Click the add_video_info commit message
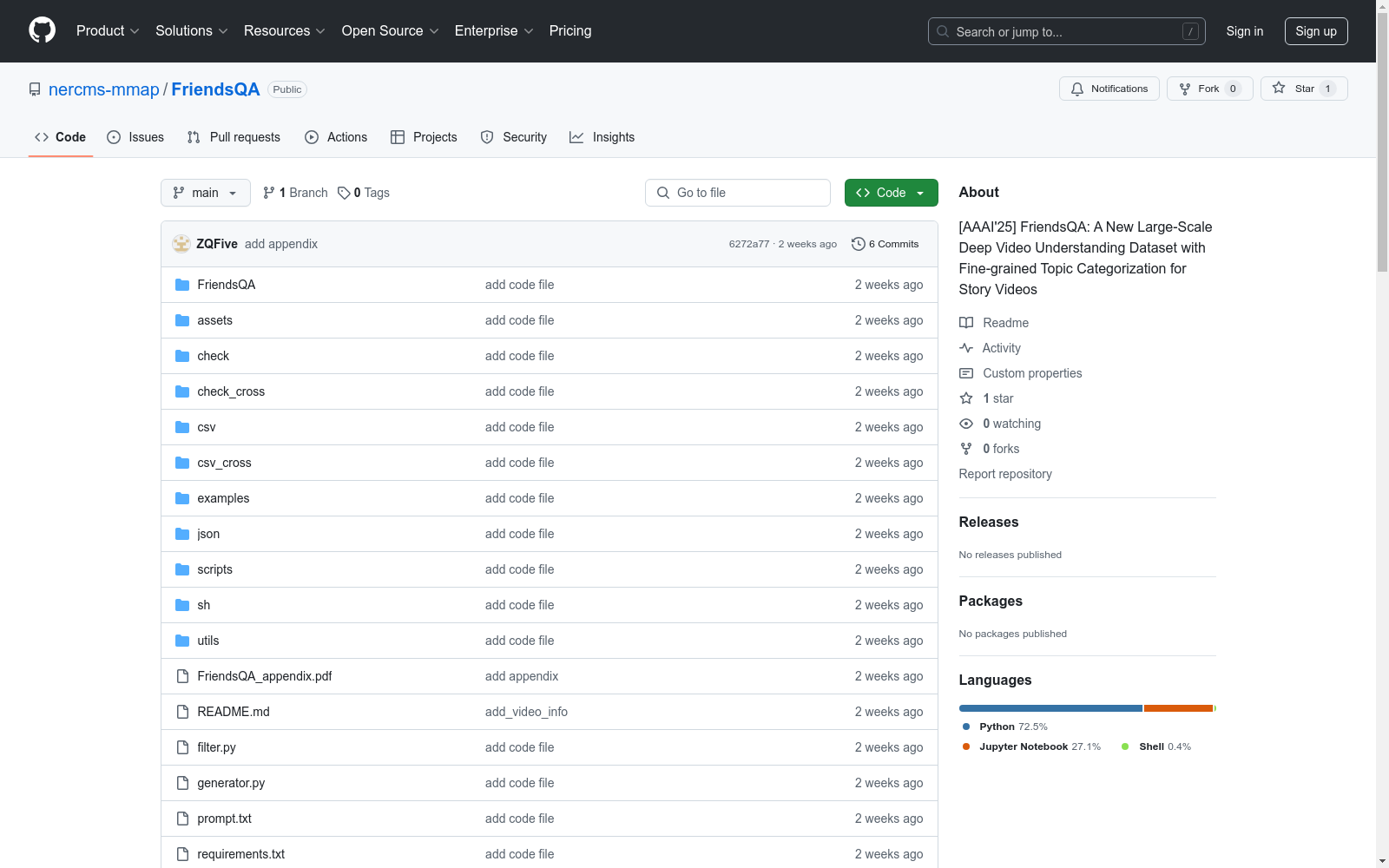The height and width of the screenshot is (868, 1389). tap(526, 712)
